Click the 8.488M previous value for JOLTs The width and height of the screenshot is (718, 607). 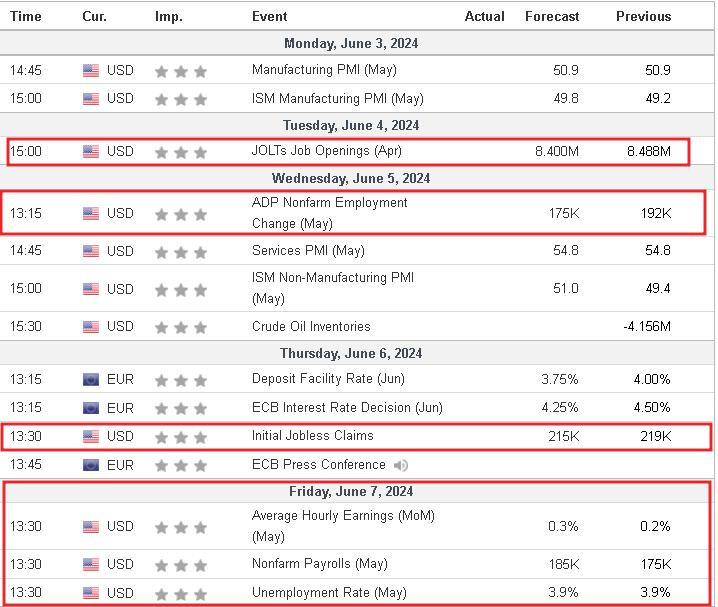click(649, 152)
